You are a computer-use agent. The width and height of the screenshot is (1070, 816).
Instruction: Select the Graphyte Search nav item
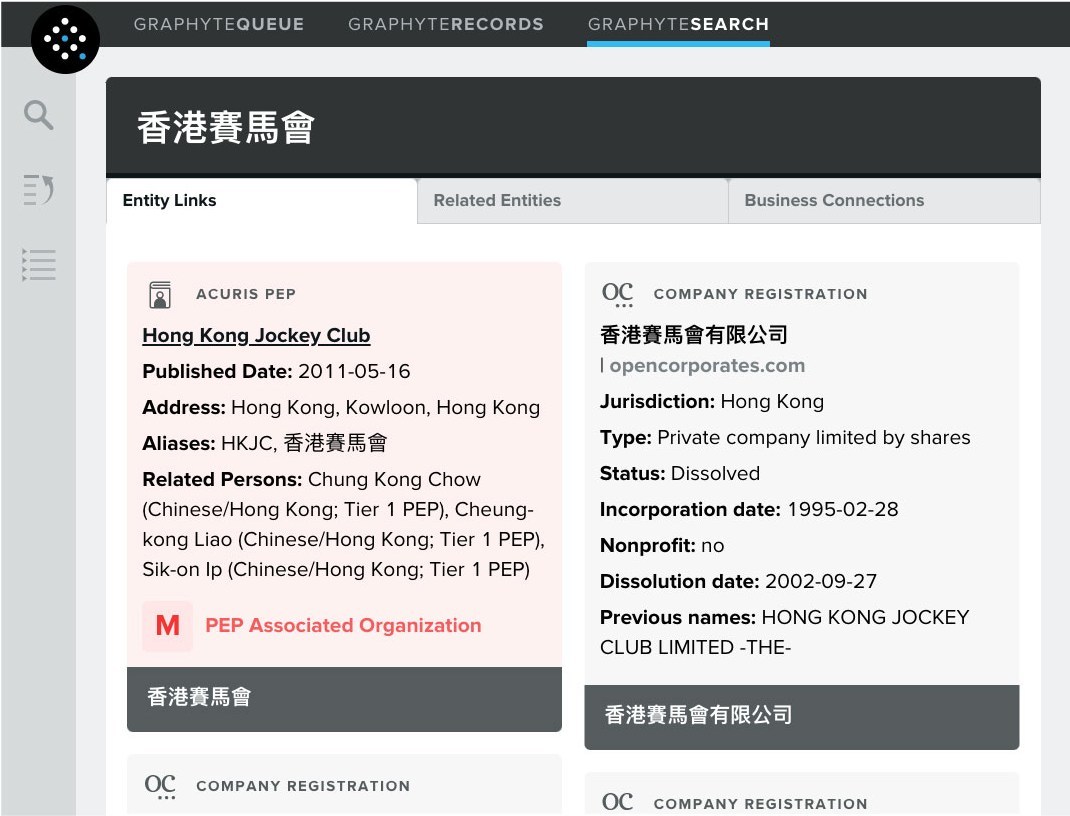(x=678, y=24)
